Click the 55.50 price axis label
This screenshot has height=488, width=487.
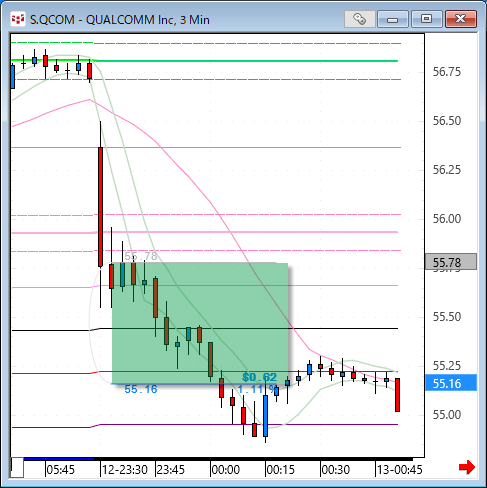pyautogui.click(x=447, y=317)
